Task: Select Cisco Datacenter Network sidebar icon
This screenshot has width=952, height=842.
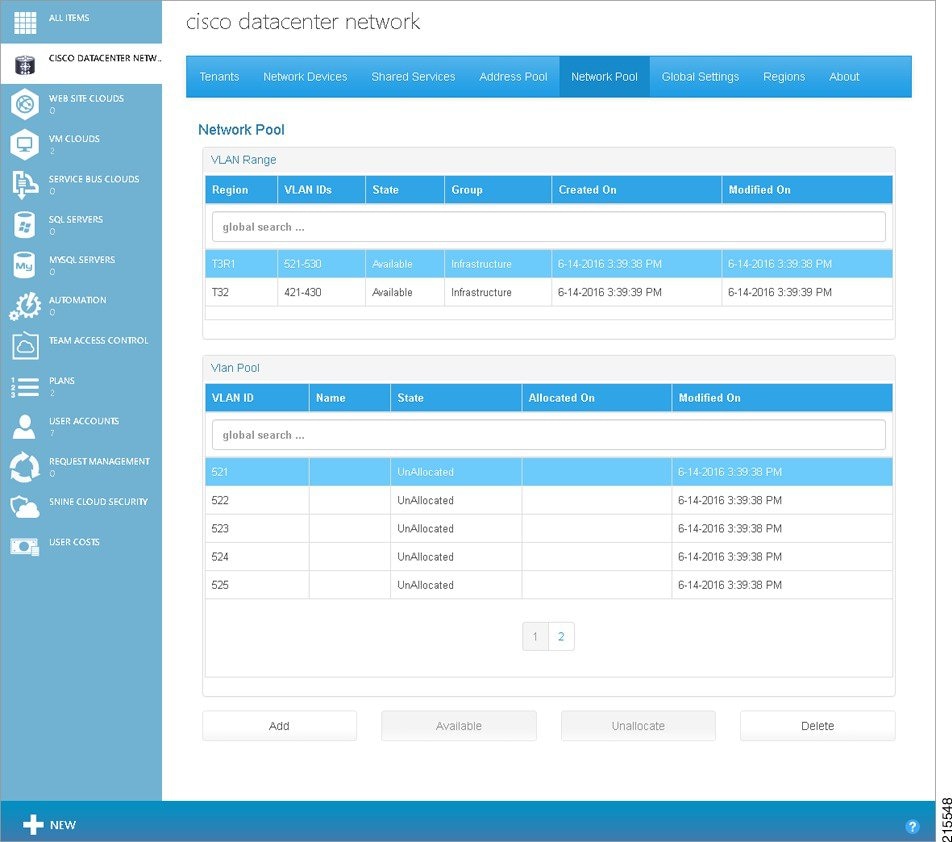Action: point(25,64)
